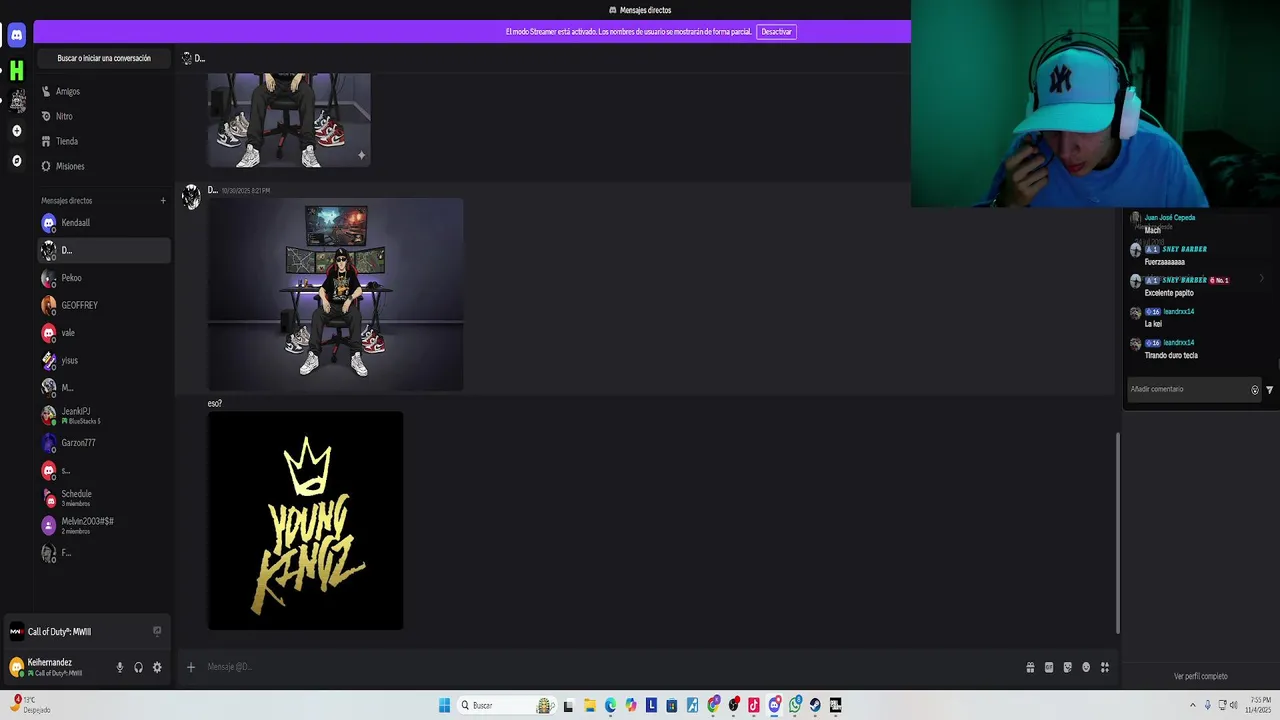Screen dimensions: 1280x720
Task: Open conversation with GEOFFREY
Action: coord(103,305)
